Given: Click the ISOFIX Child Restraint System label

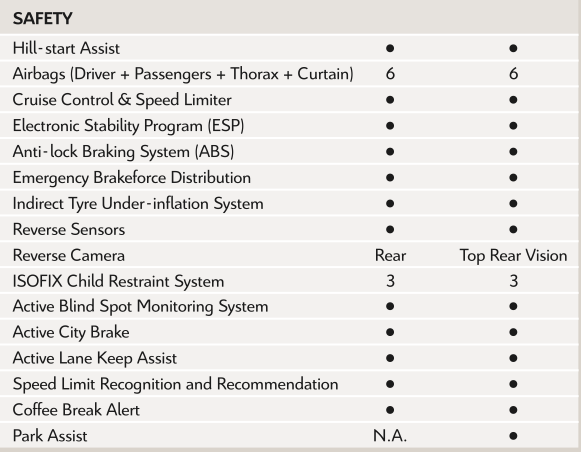Looking at the screenshot, I should coord(118,281).
